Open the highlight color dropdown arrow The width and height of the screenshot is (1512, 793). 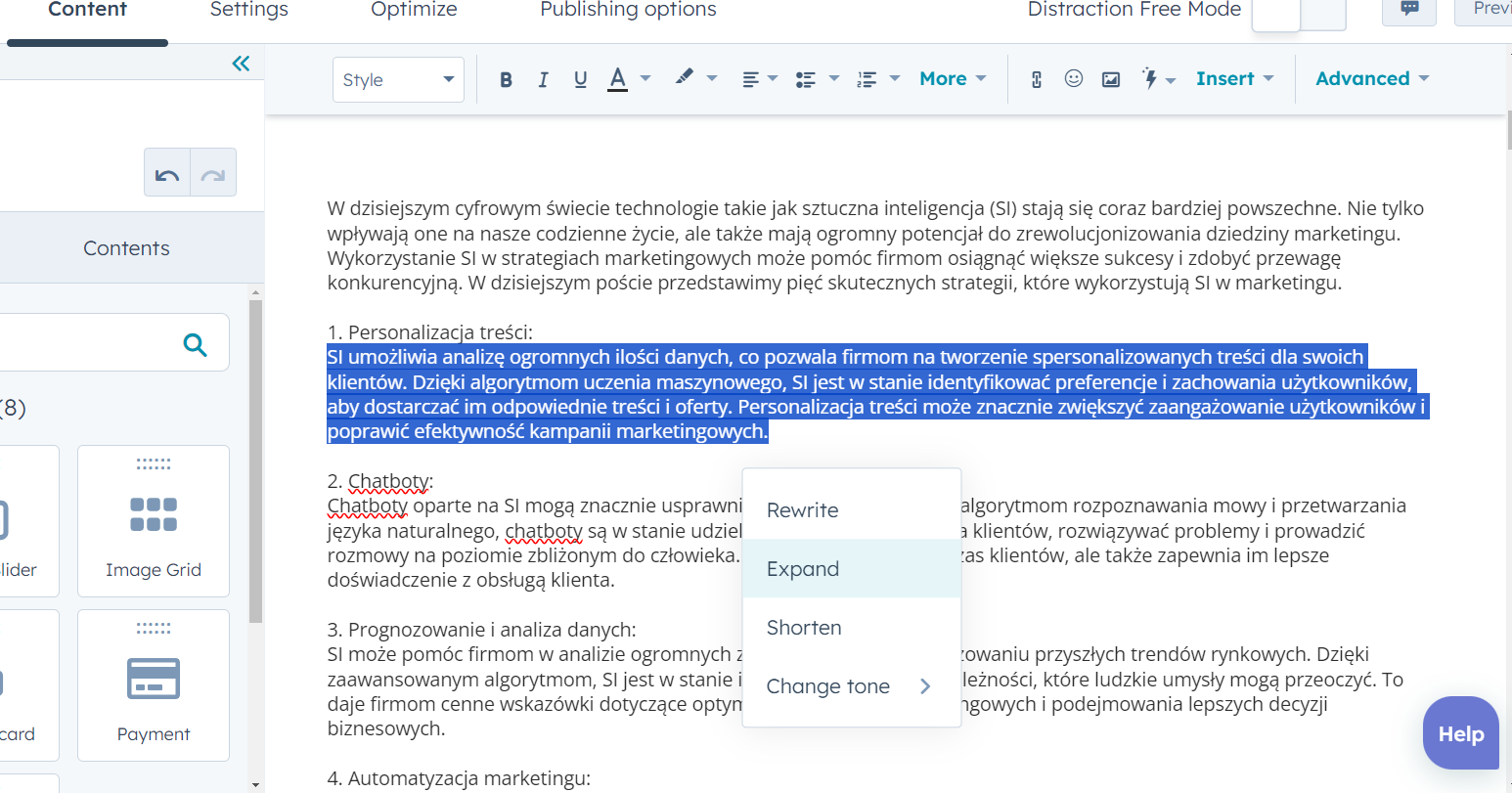pos(712,78)
